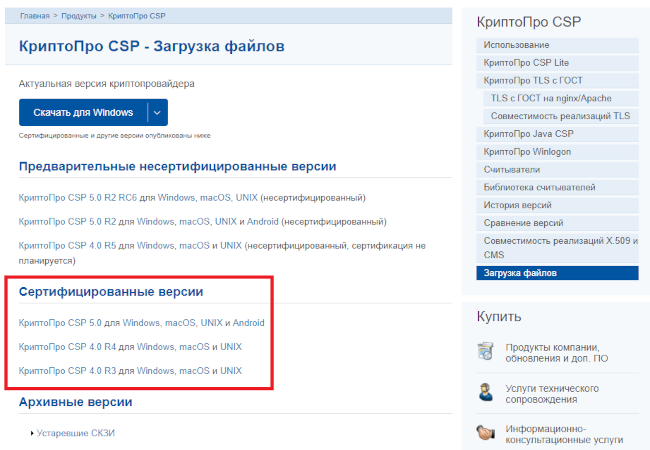Open КриптоПро CSP Lite sidebar item
Screen dimensions: 650x450
pos(557,63)
